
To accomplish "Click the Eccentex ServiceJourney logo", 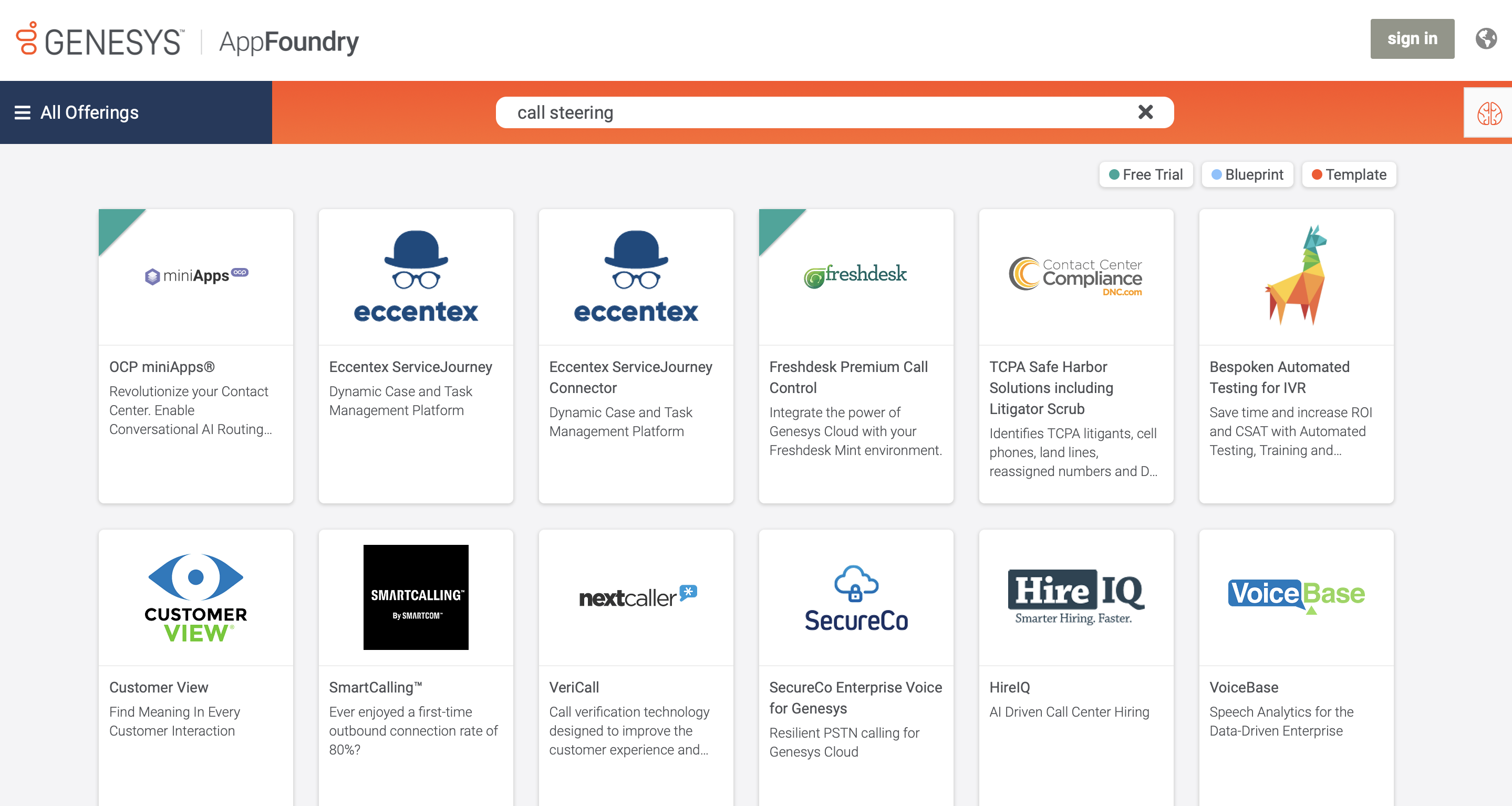I will tap(416, 276).
